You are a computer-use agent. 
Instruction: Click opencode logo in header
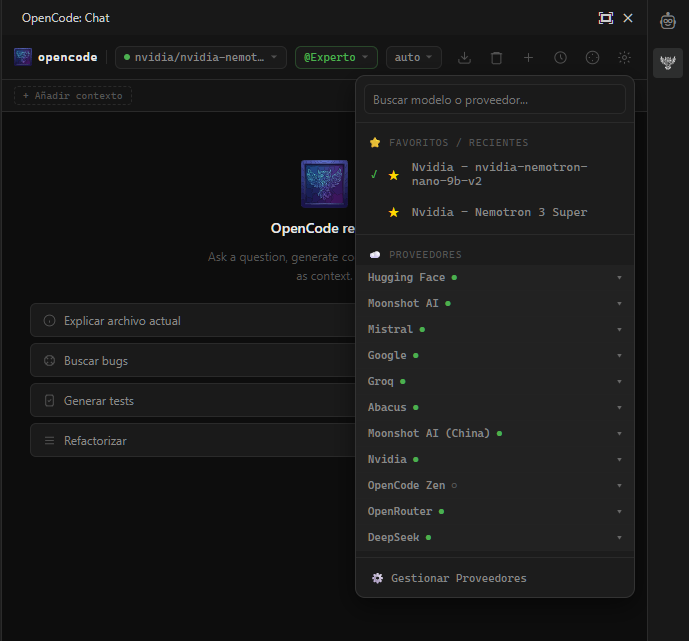click(23, 57)
